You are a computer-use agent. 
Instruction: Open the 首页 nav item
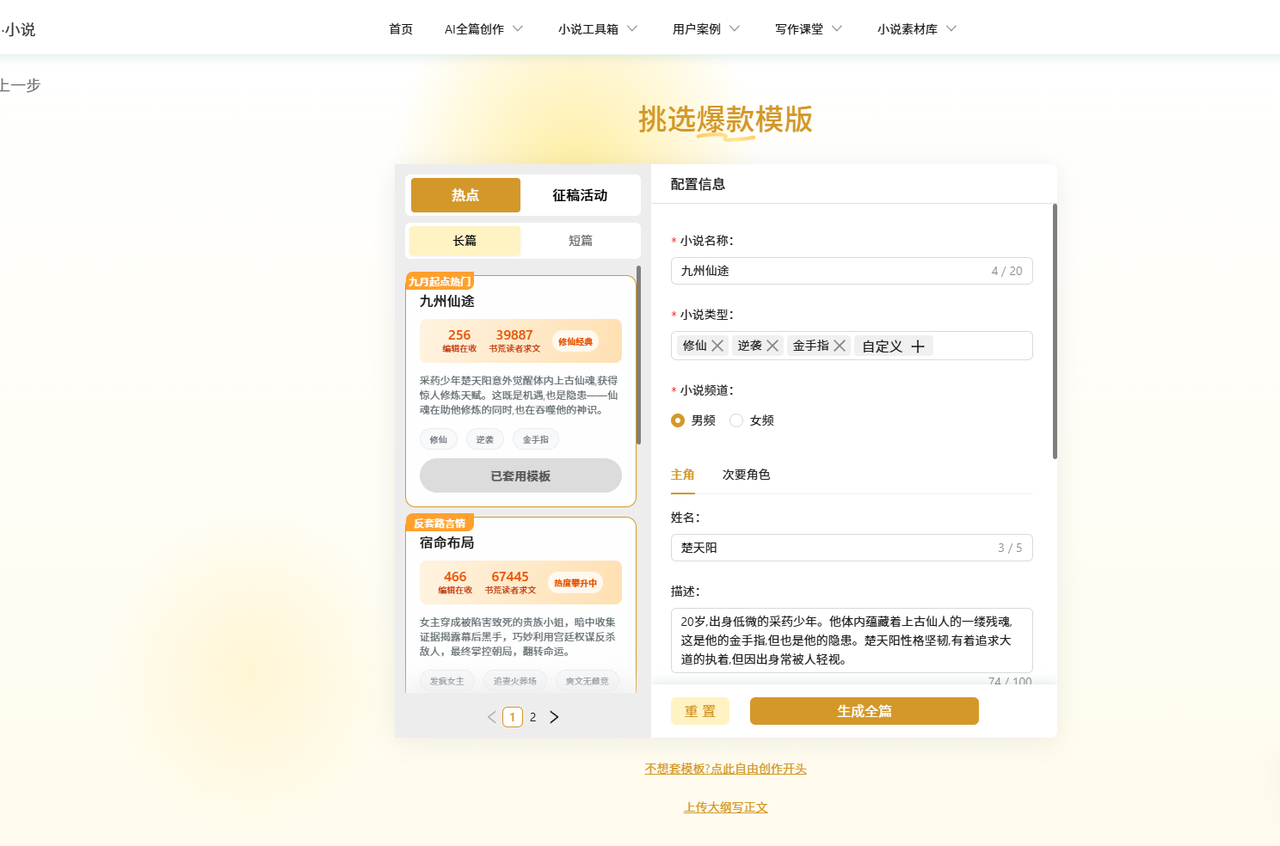pos(401,29)
